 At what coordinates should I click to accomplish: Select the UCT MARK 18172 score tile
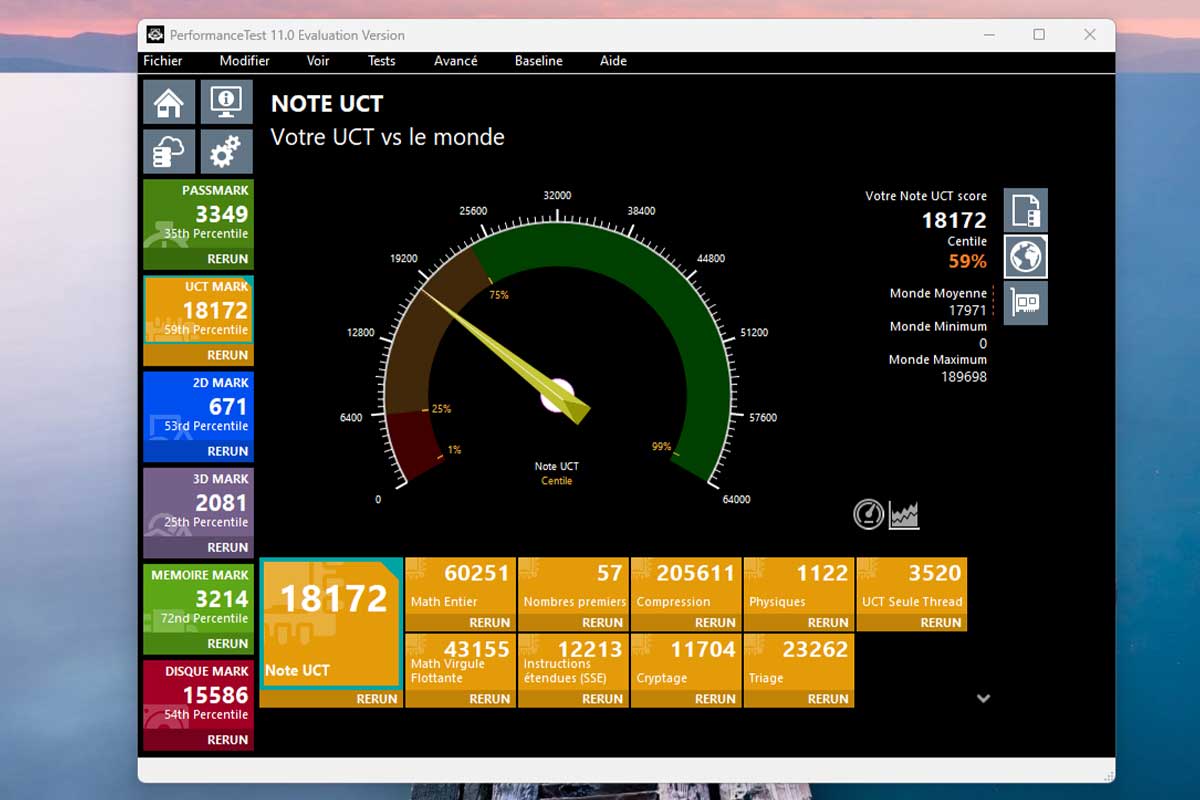[x=198, y=310]
